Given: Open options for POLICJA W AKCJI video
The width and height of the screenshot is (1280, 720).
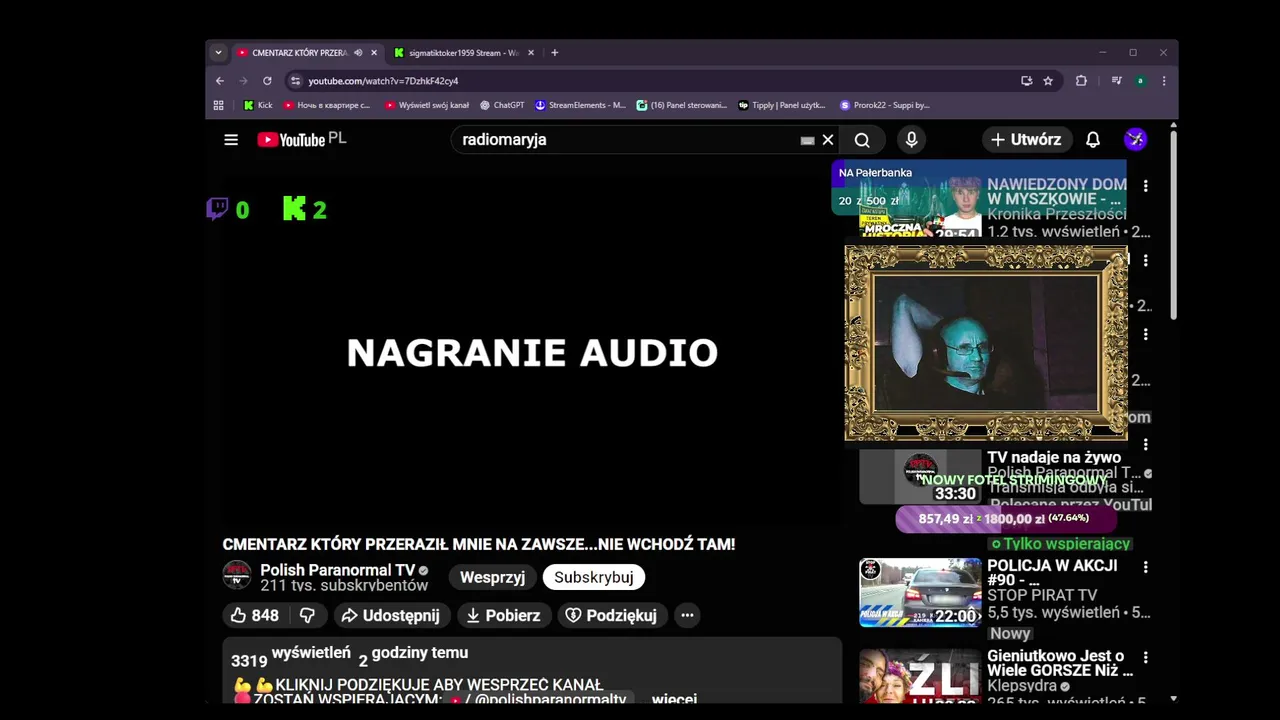Looking at the screenshot, I should (1146, 567).
